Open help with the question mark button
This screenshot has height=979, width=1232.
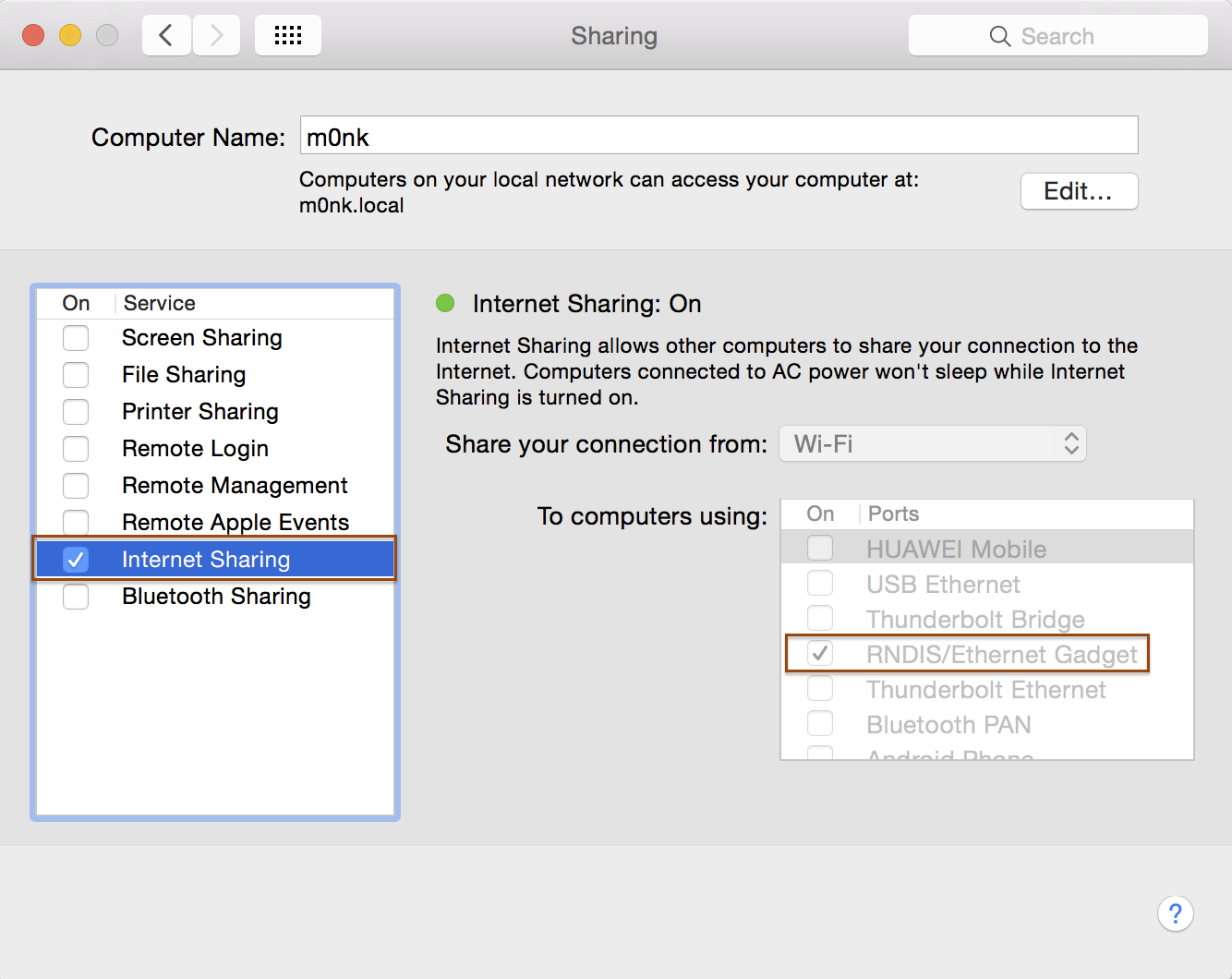[1176, 914]
